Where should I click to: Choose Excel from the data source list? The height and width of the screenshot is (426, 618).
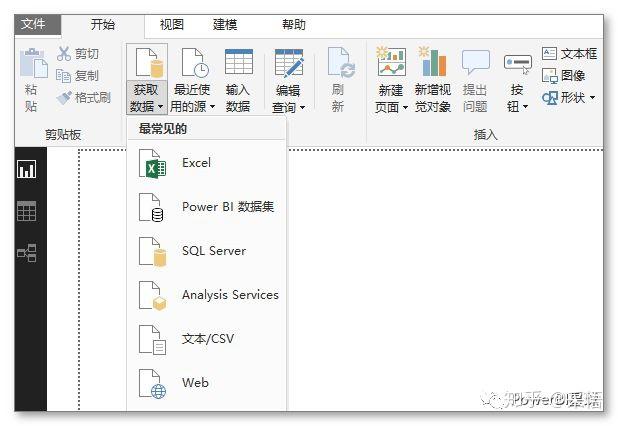point(207,163)
